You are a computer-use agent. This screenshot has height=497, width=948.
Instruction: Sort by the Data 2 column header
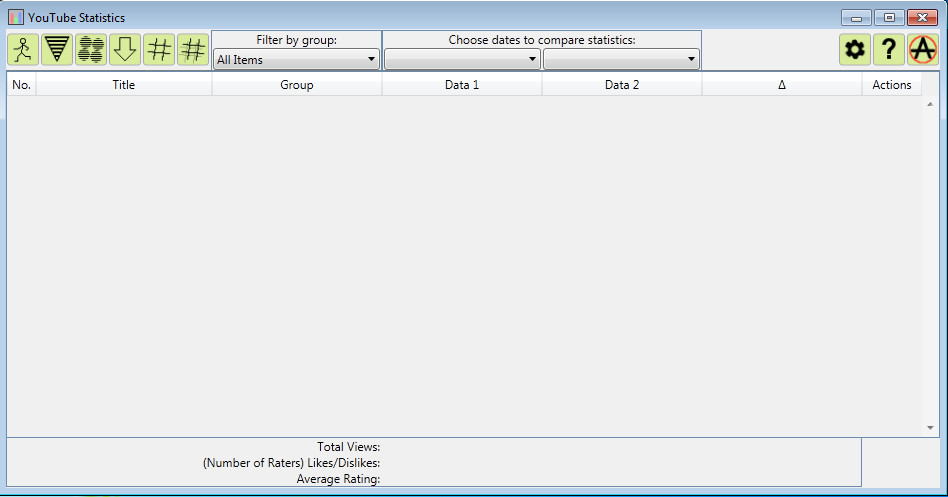point(622,85)
